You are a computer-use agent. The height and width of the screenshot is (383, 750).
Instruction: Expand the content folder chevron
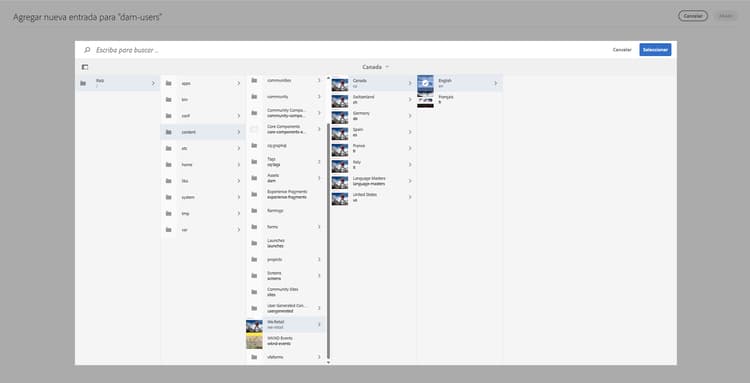239,132
